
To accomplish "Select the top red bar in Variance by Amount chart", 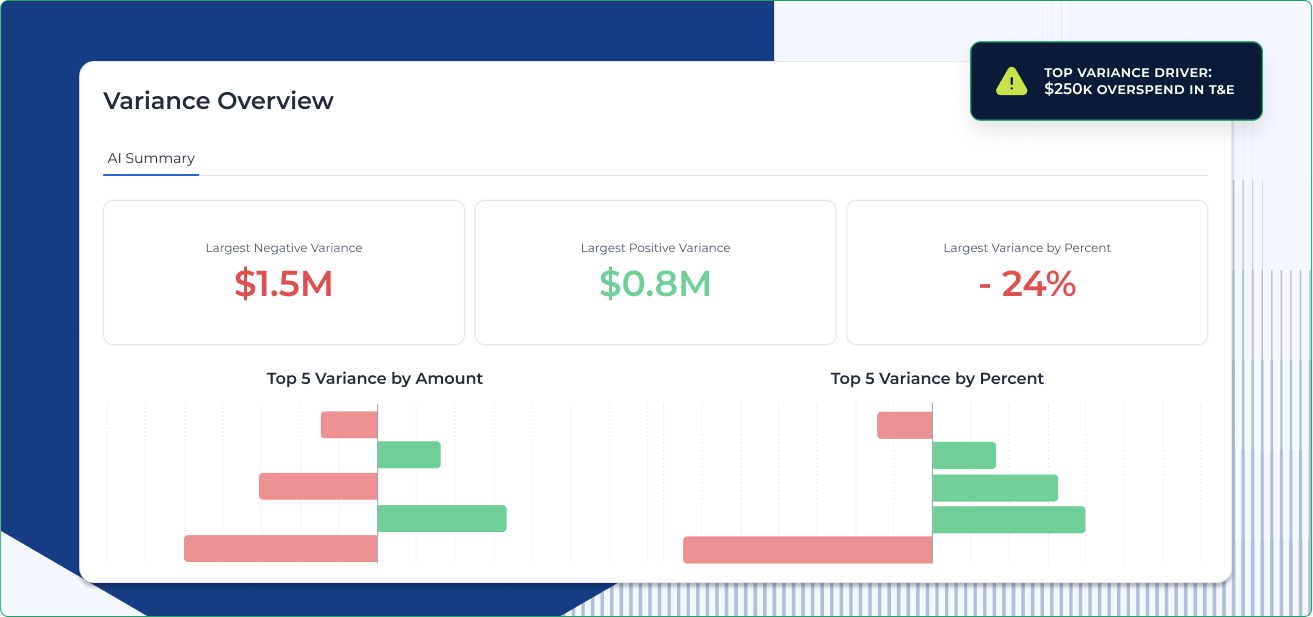I will pos(348,424).
